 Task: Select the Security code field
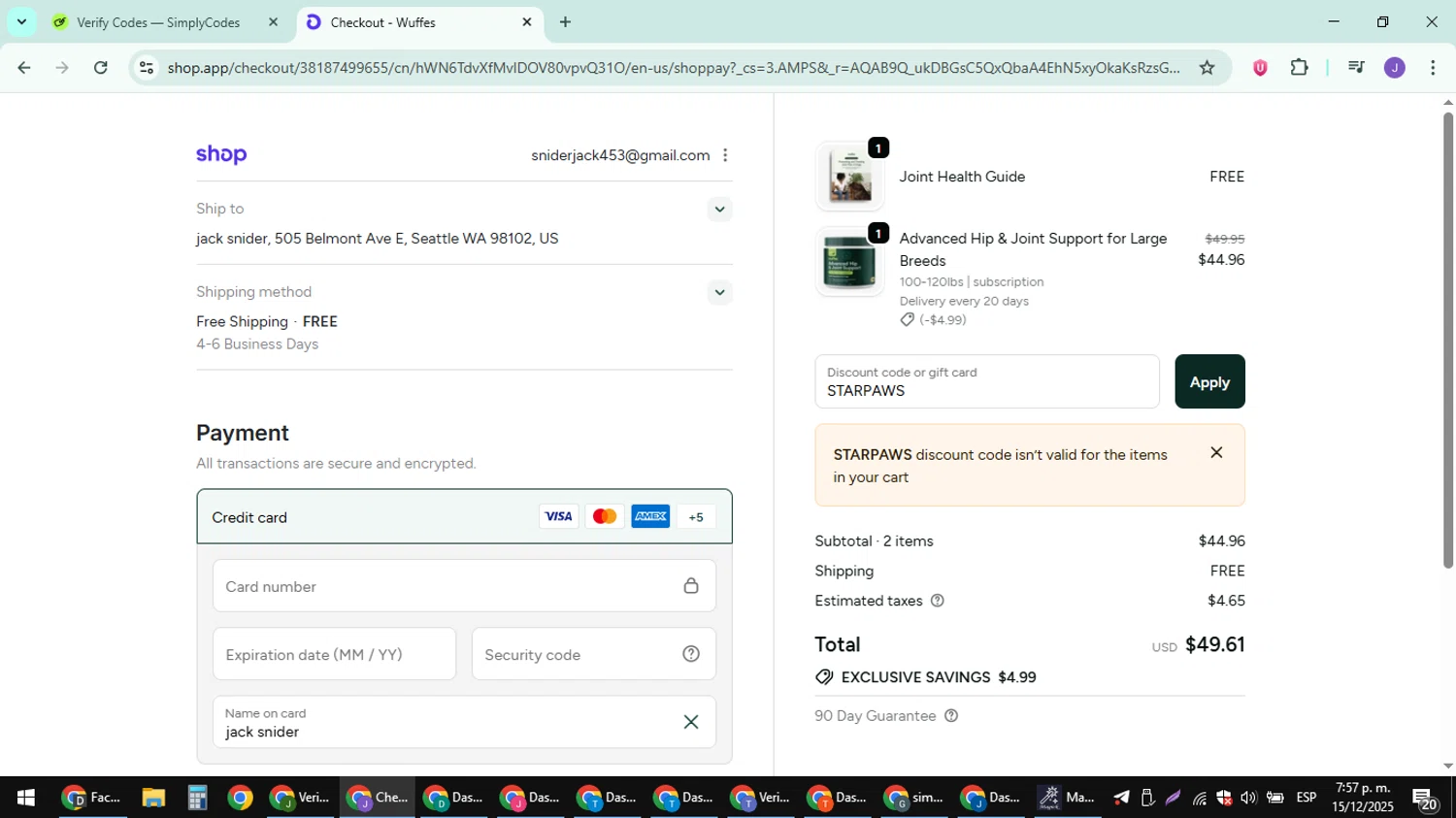(x=594, y=654)
